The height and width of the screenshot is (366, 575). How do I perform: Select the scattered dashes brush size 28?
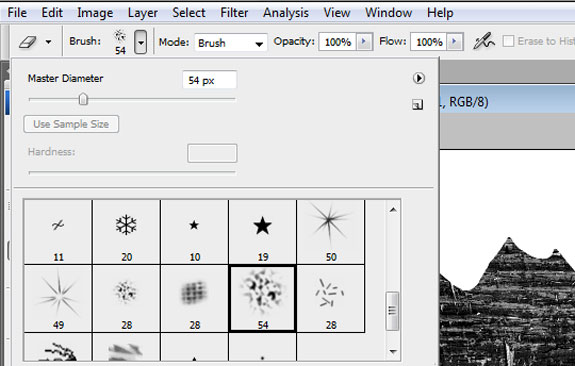(331, 299)
